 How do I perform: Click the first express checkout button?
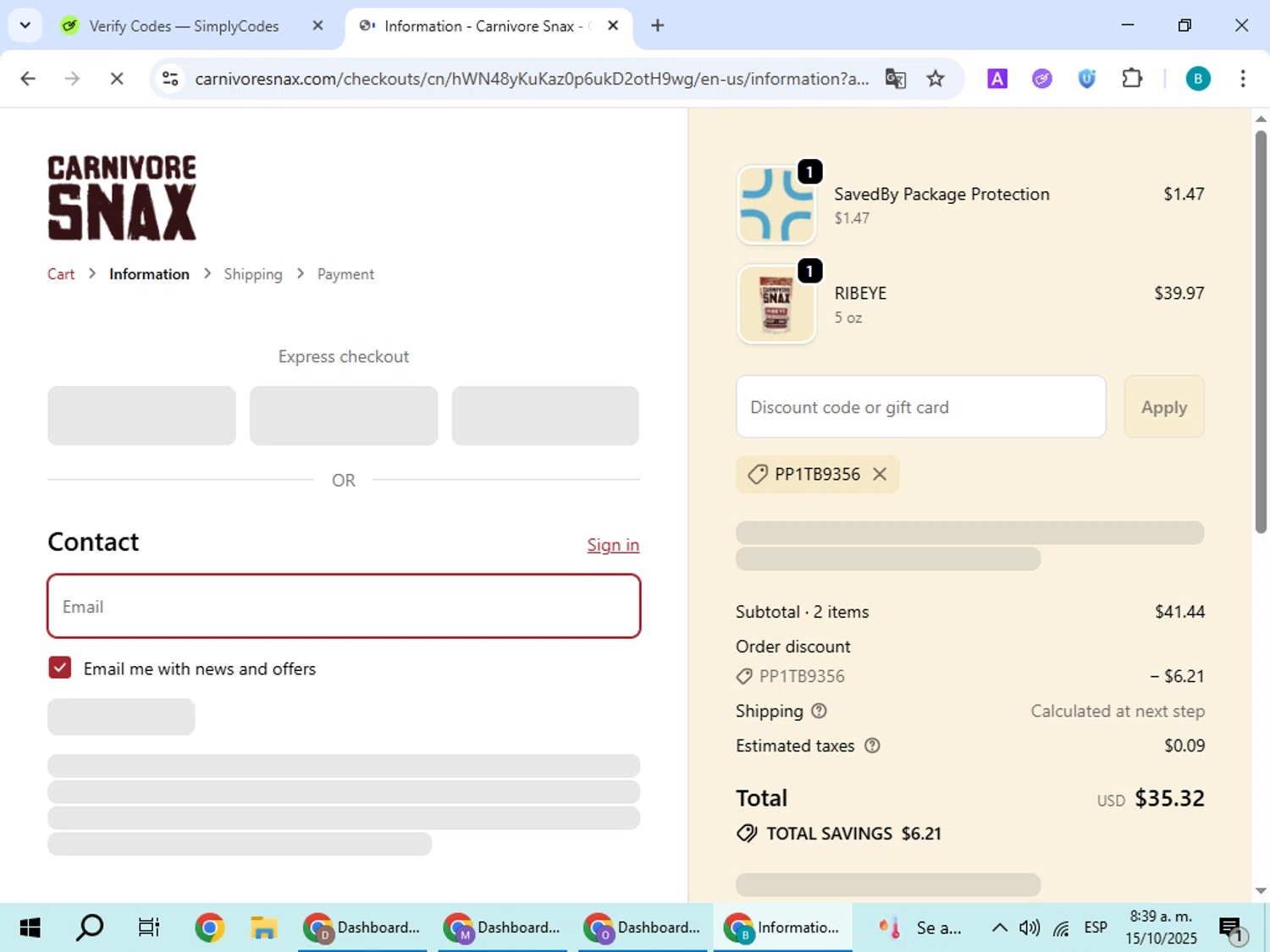(x=141, y=415)
